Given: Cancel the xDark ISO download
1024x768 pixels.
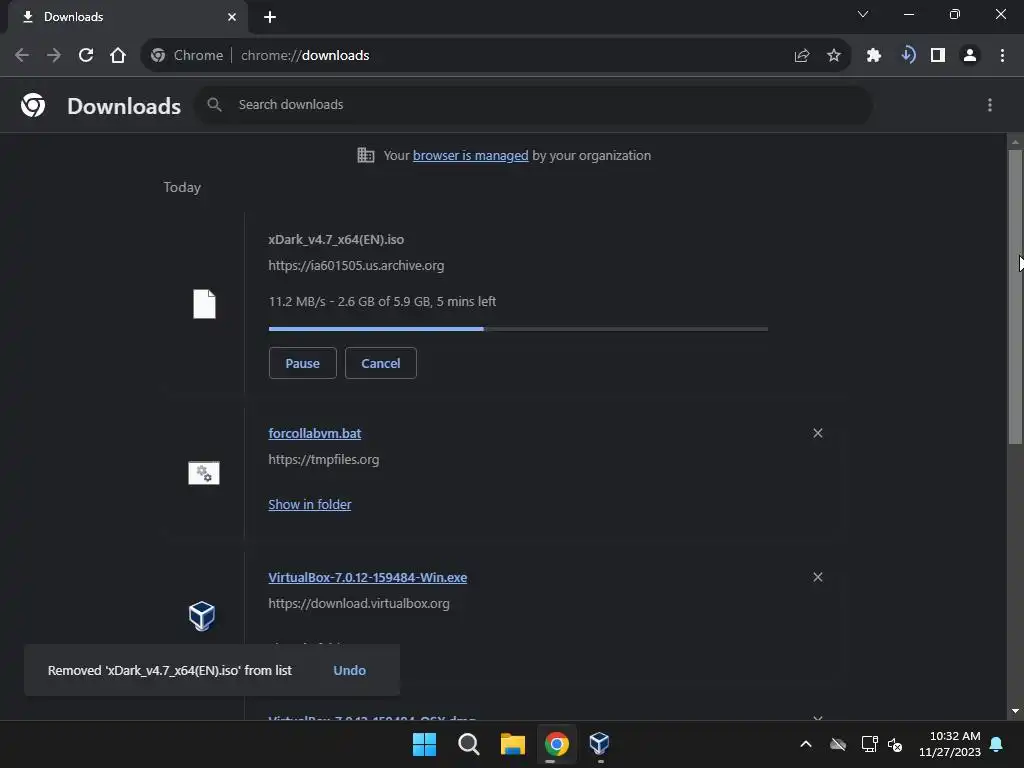Looking at the screenshot, I should pos(381,363).
